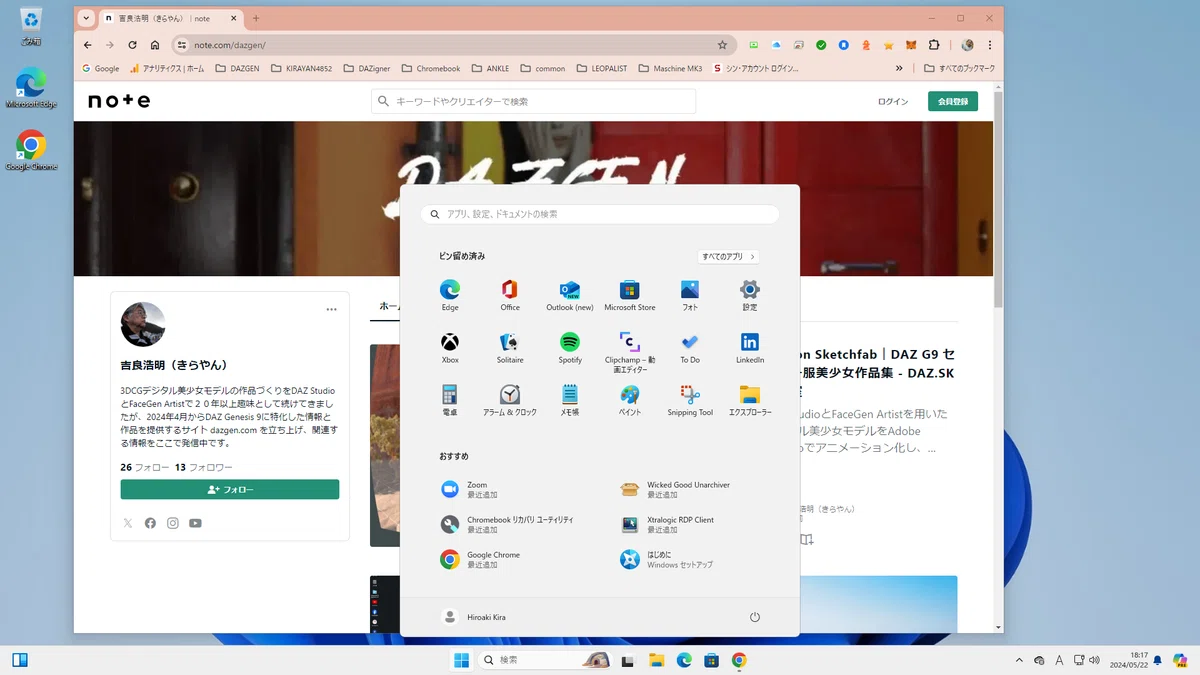Open Outlook (new) pinned app
1200x675 pixels.
[570, 294]
